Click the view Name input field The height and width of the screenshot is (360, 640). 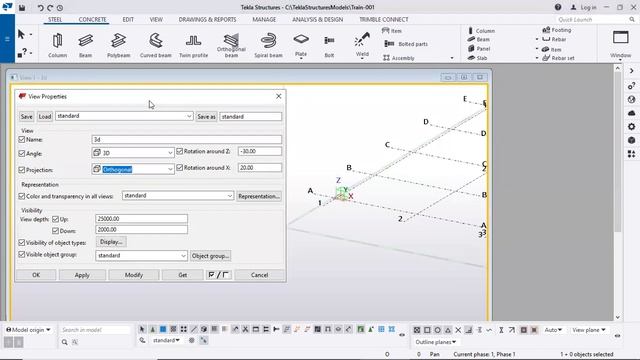click(x=187, y=140)
